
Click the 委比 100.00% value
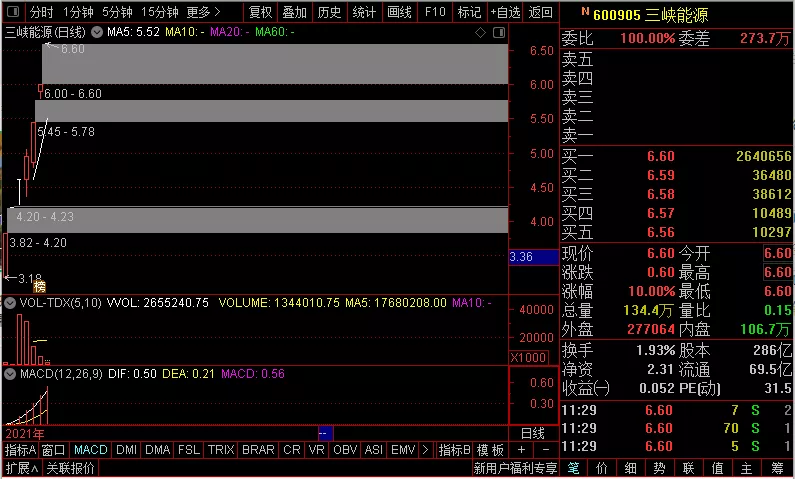coord(647,39)
